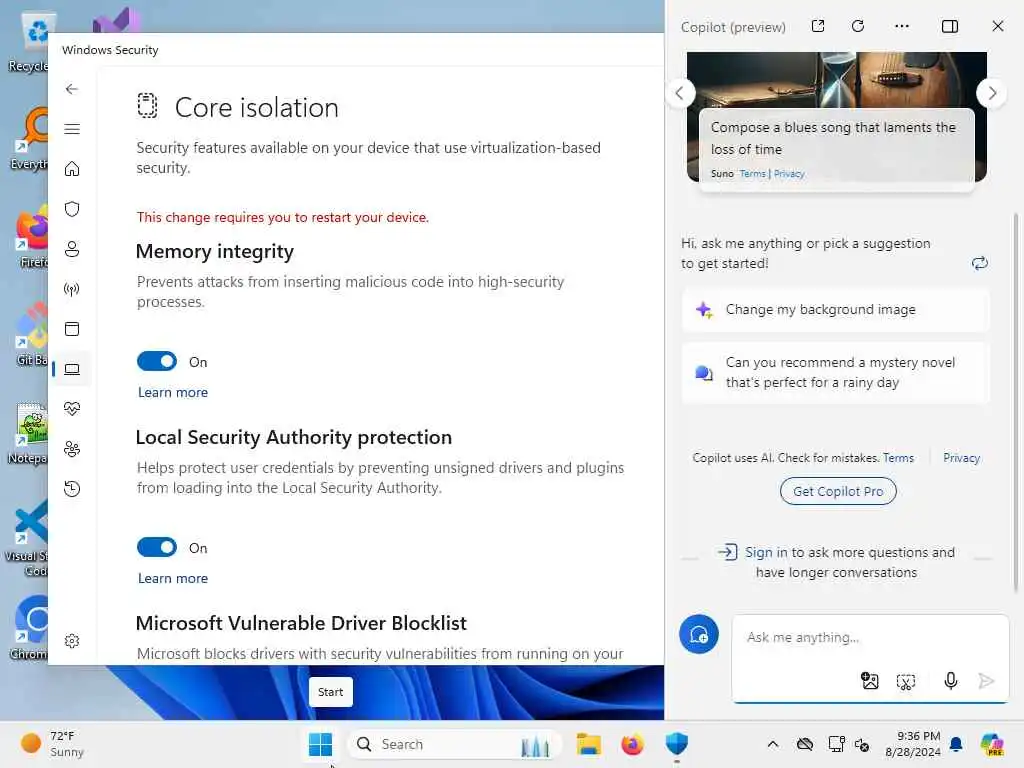Choose mystery novel recommendation suggestion
Screen dimensions: 1024x768
click(x=836, y=372)
